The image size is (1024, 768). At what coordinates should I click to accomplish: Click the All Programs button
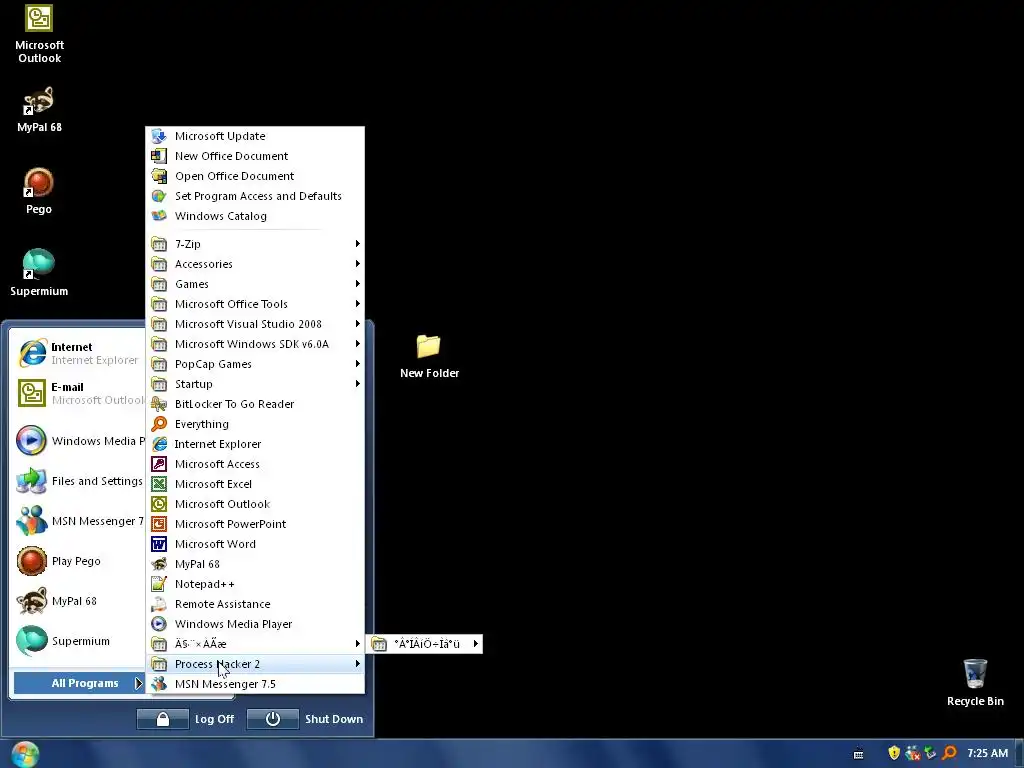tap(78, 683)
